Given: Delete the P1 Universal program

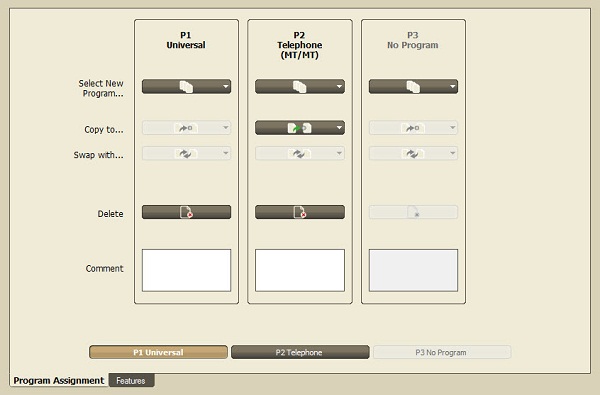Looking at the screenshot, I should [186, 212].
